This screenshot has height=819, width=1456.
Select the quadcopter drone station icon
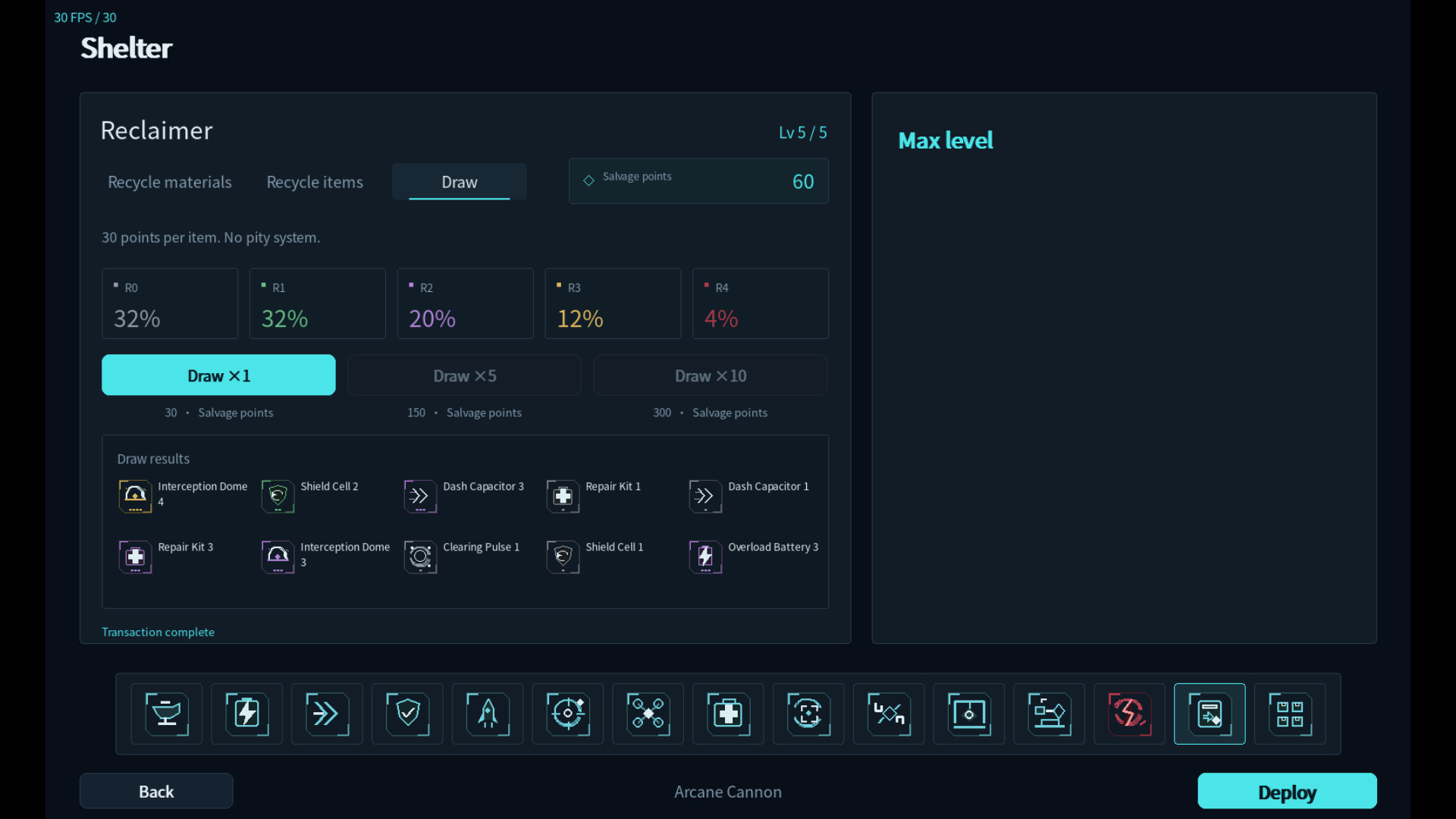(648, 714)
